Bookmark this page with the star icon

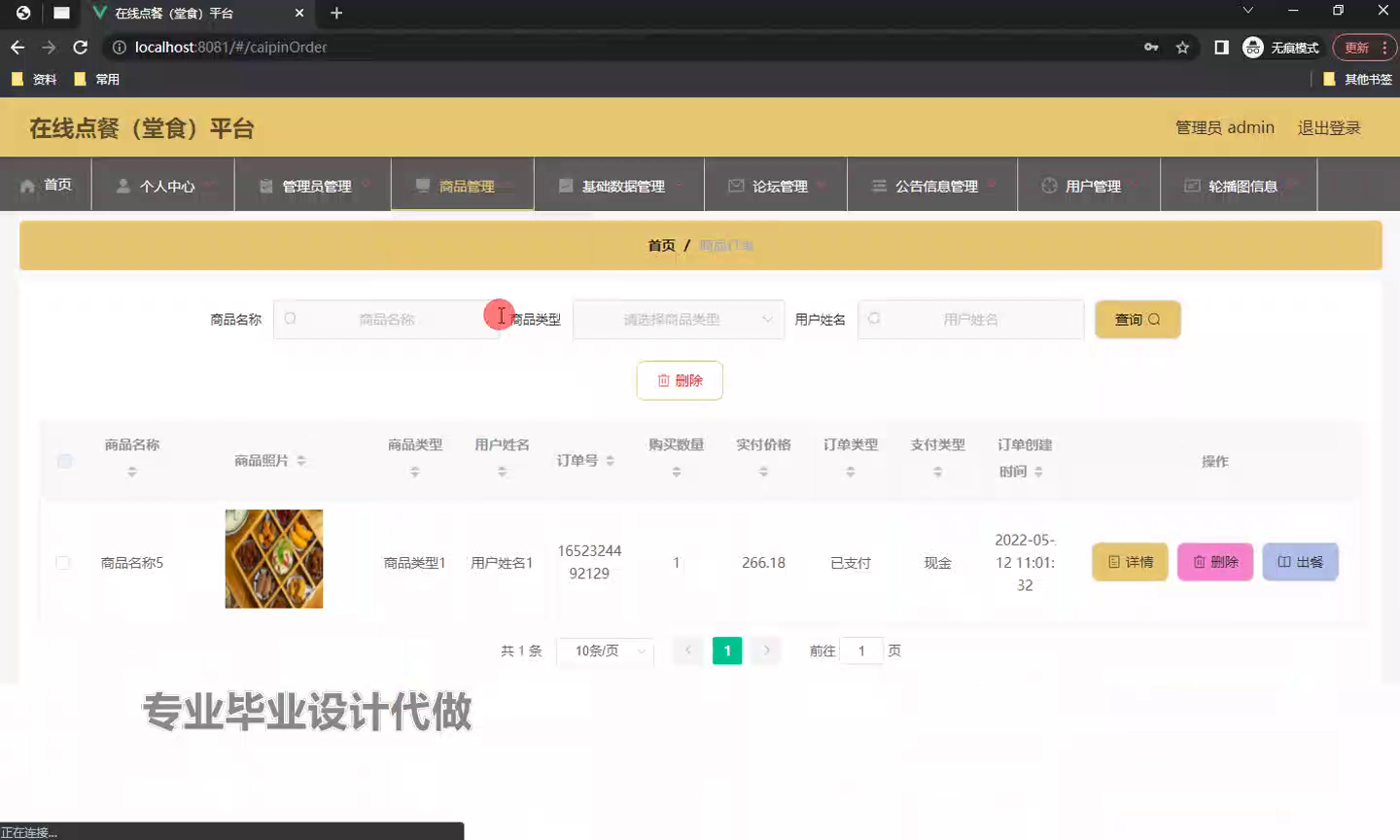pos(1182,47)
